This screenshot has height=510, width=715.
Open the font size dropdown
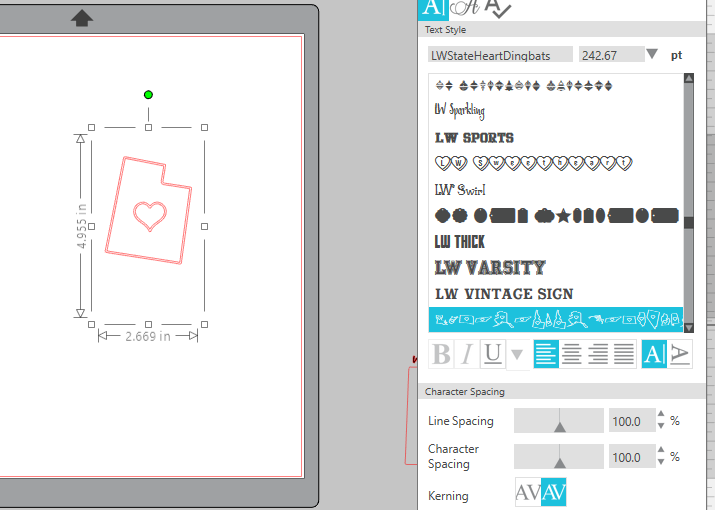[x=652, y=55]
